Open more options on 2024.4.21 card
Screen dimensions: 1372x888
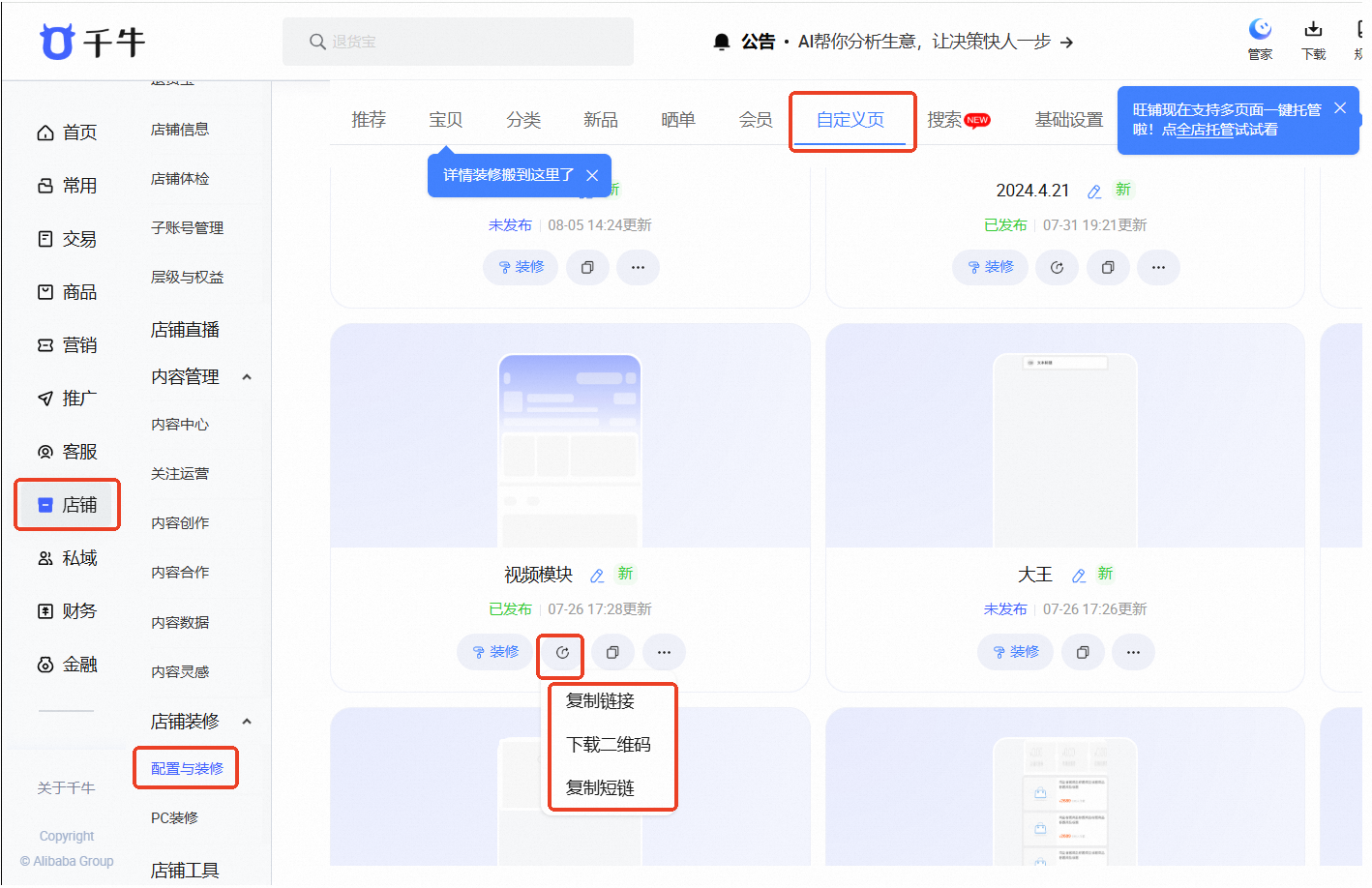click(x=1158, y=268)
